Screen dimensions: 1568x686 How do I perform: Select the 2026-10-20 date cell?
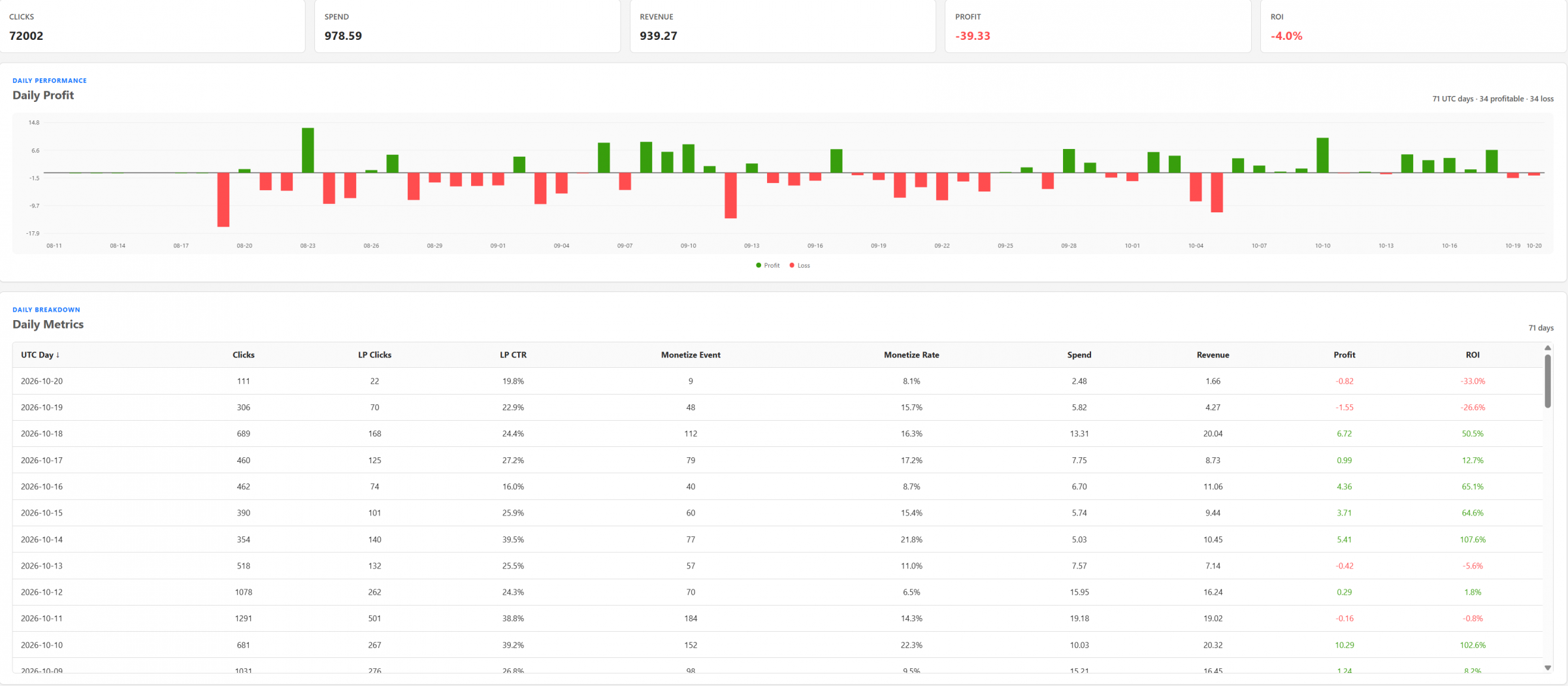coord(42,381)
